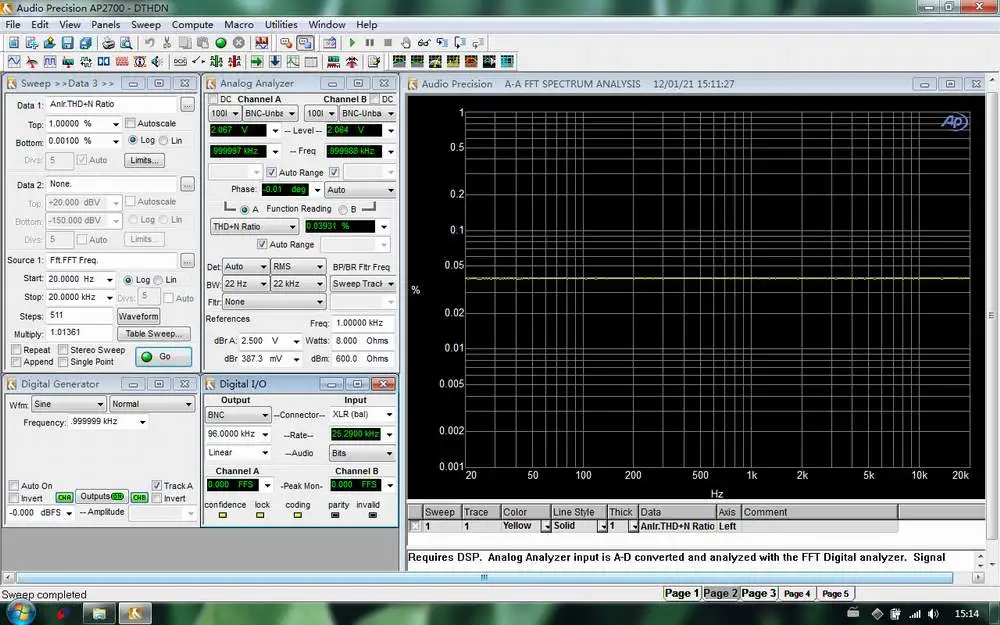Open the Output connector BNC dropdown
Image resolution: width=1000 pixels, height=625 pixels.
(264, 415)
